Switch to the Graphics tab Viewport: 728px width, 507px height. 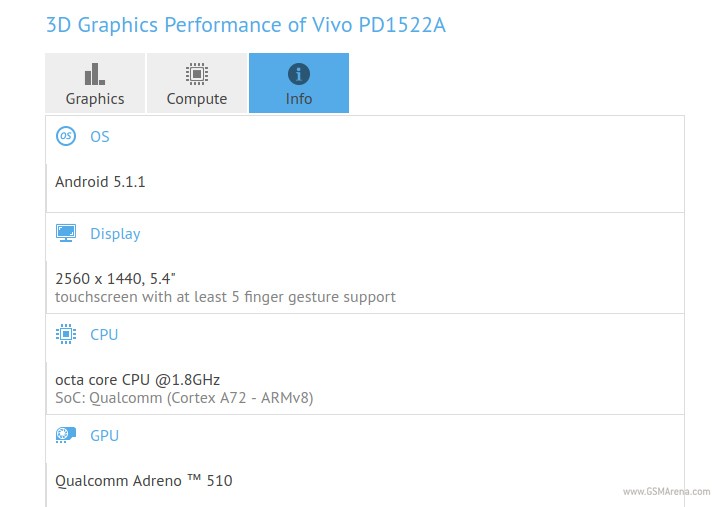[95, 84]
